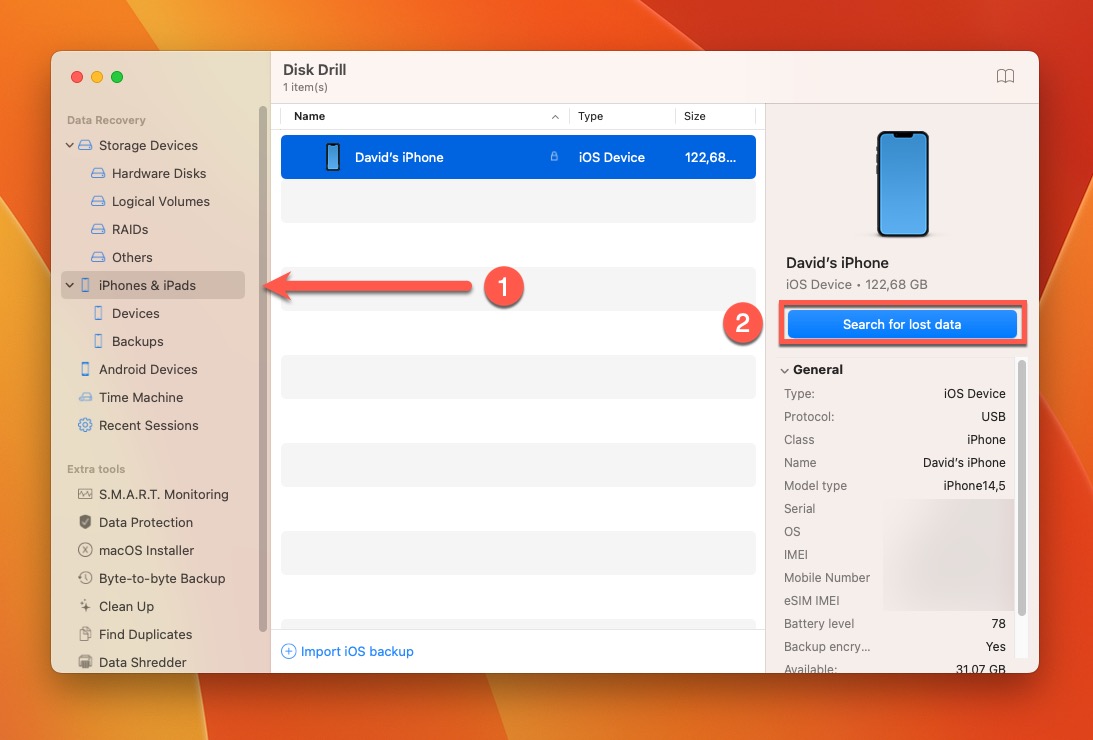Click the Logical Volumes disk icon

98,201
